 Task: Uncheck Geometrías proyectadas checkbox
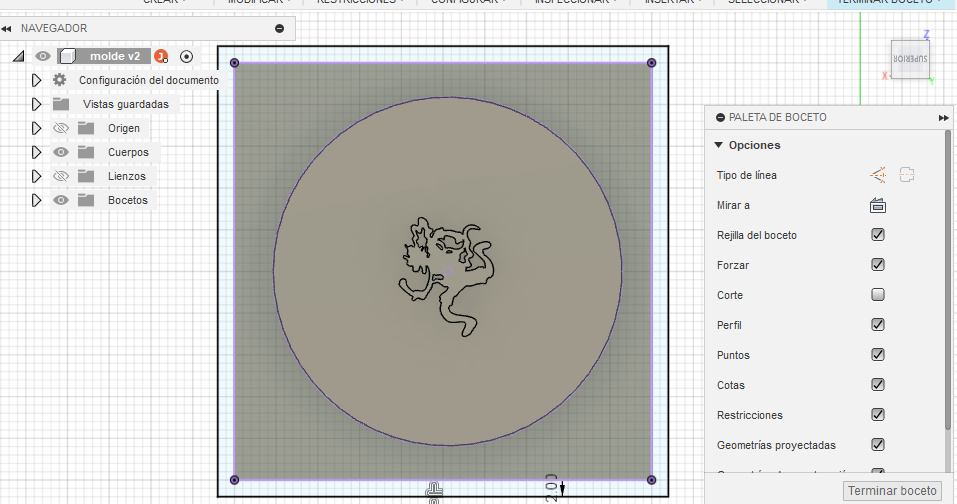[878, 445]
